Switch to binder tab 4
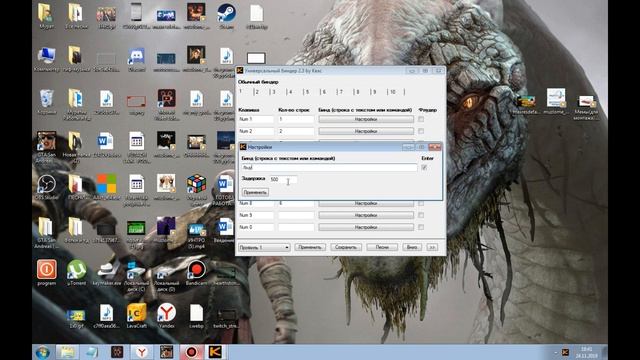This screenshot has height=360, width=640. pos(290,92)
